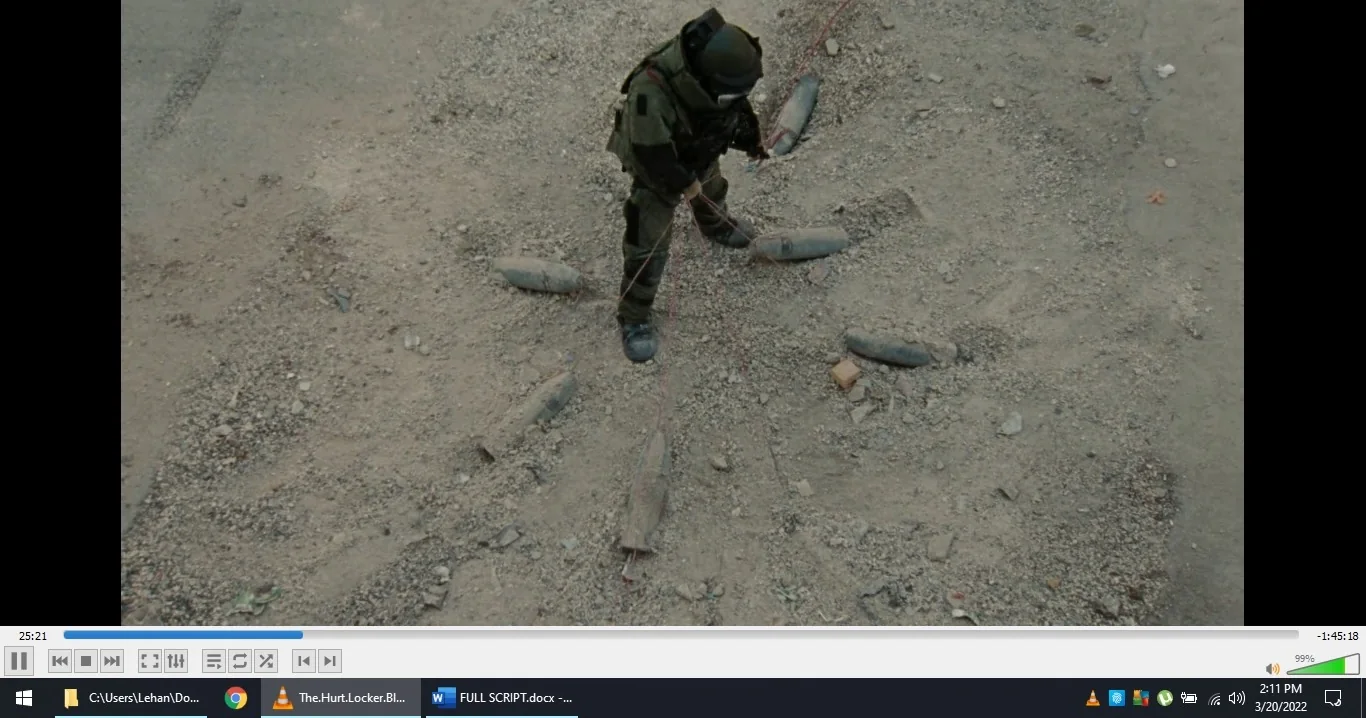Step to next chapter marker
Viewport: 1366px width, 718px height.
pyautogui.click(x=330, y=661)
